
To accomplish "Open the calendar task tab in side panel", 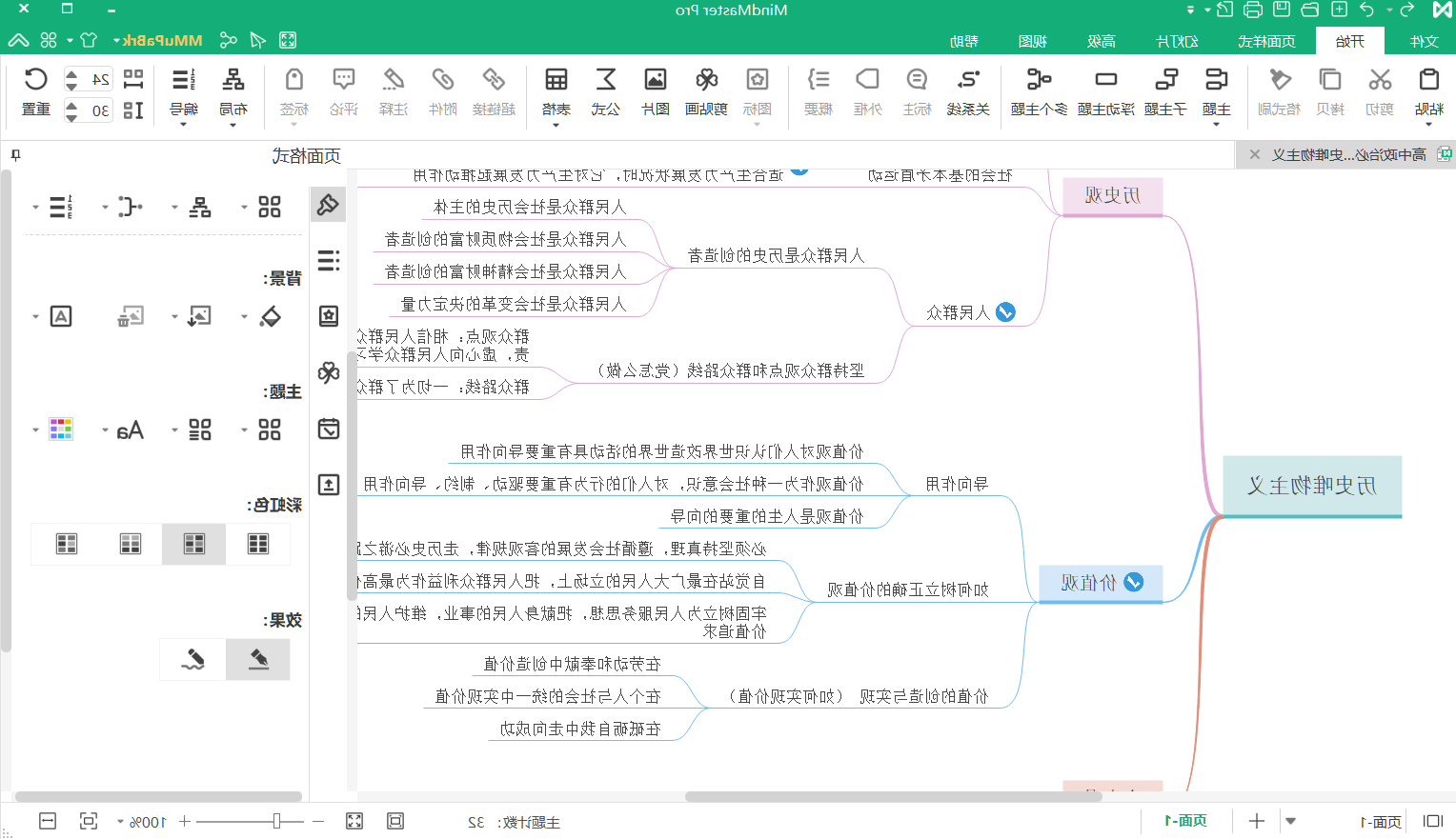I will [329, 429].
